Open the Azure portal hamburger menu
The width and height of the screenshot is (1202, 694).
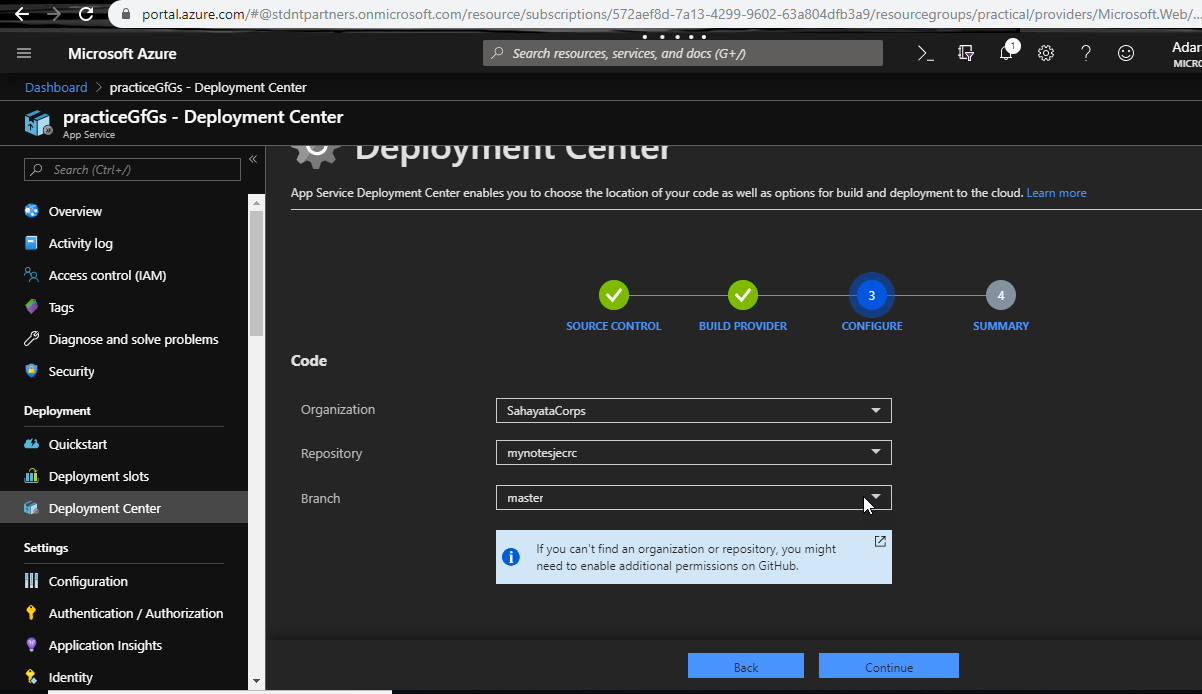click(x=24, y=53)
